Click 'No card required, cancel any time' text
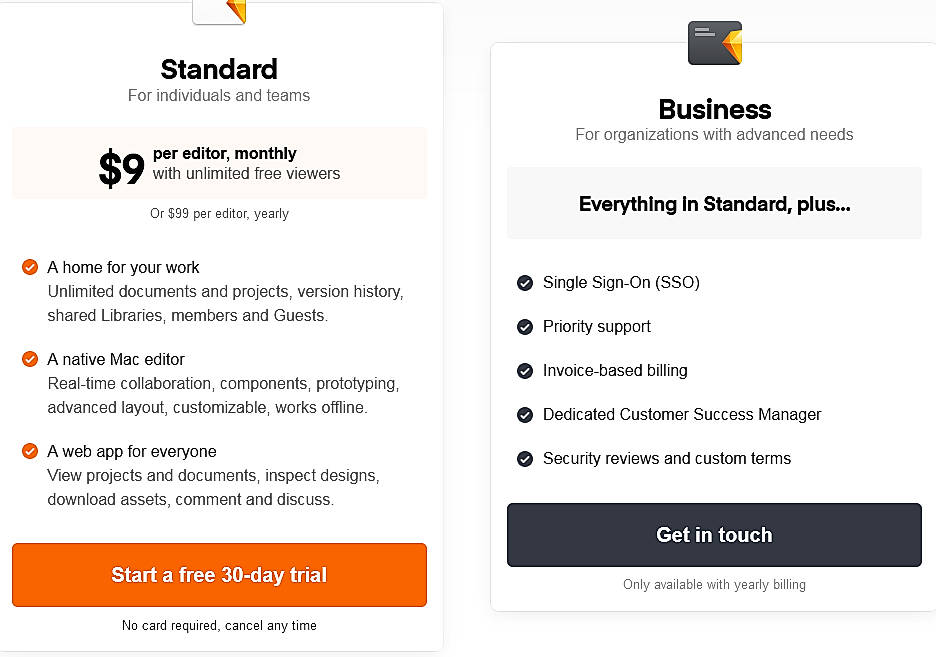936x657 pixels. (219, 625)
